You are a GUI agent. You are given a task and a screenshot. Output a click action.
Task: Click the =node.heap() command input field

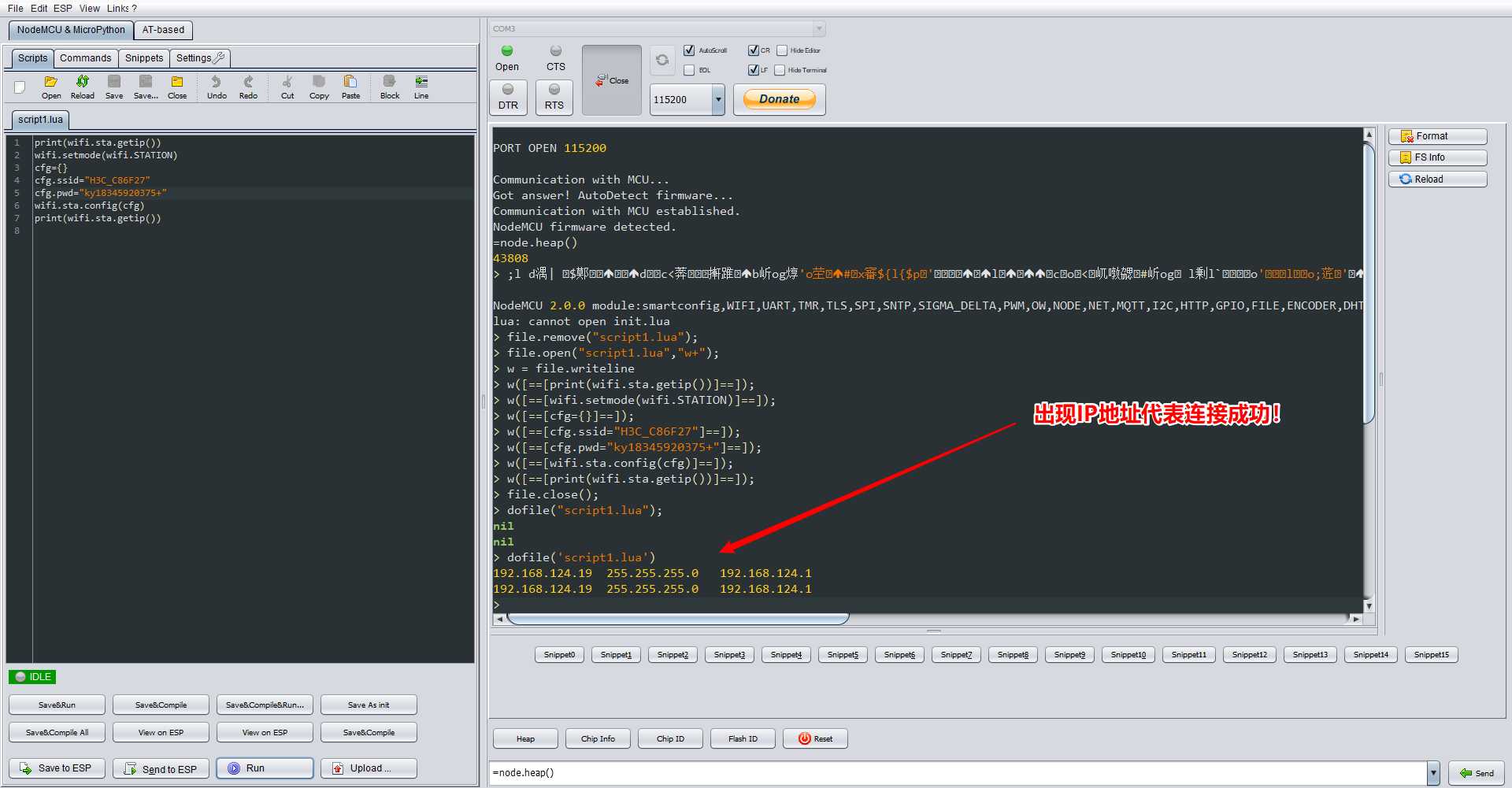click(958, 773)
